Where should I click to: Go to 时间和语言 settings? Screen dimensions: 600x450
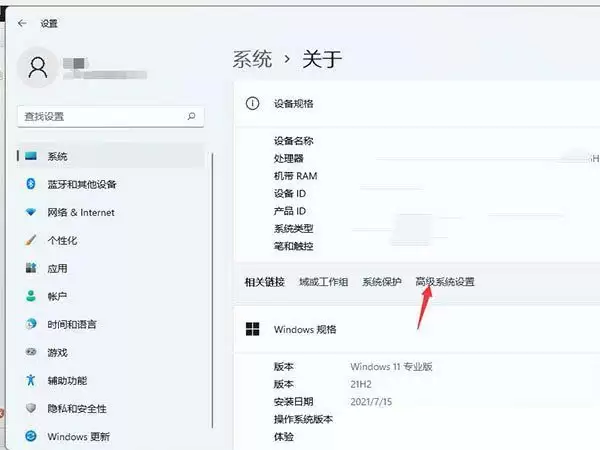(x=72, y=324)
